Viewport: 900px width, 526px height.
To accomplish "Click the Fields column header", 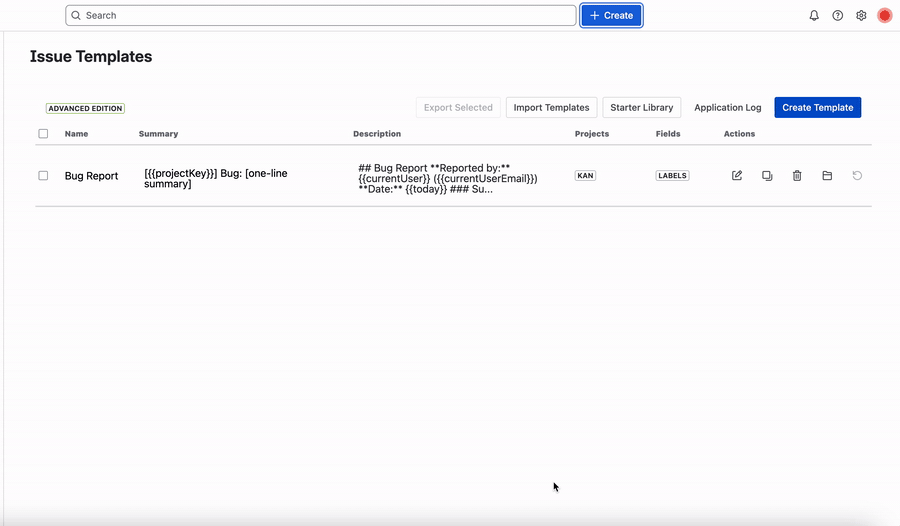I will click(668, 134).
